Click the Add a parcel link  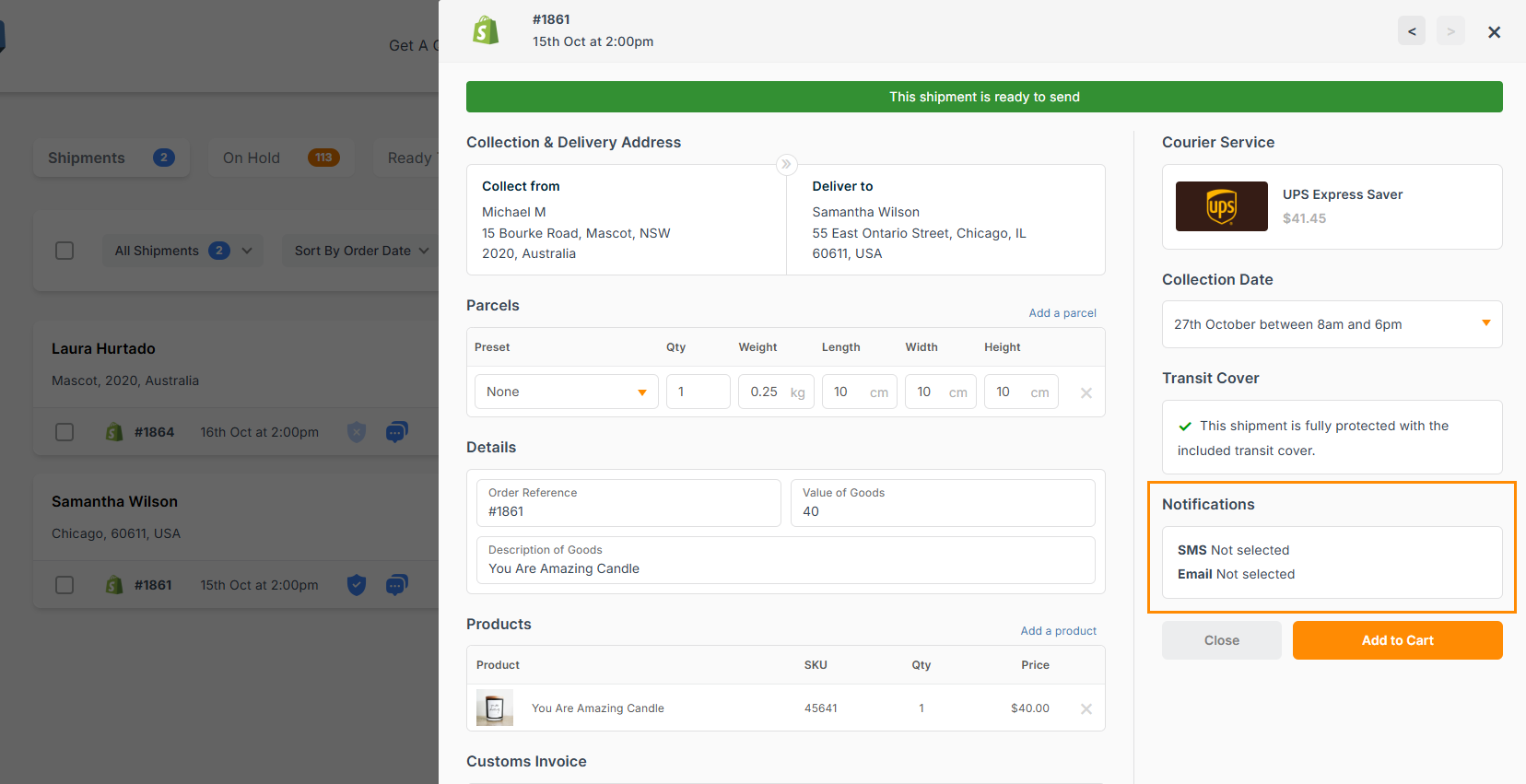(x=1062, y=313)
